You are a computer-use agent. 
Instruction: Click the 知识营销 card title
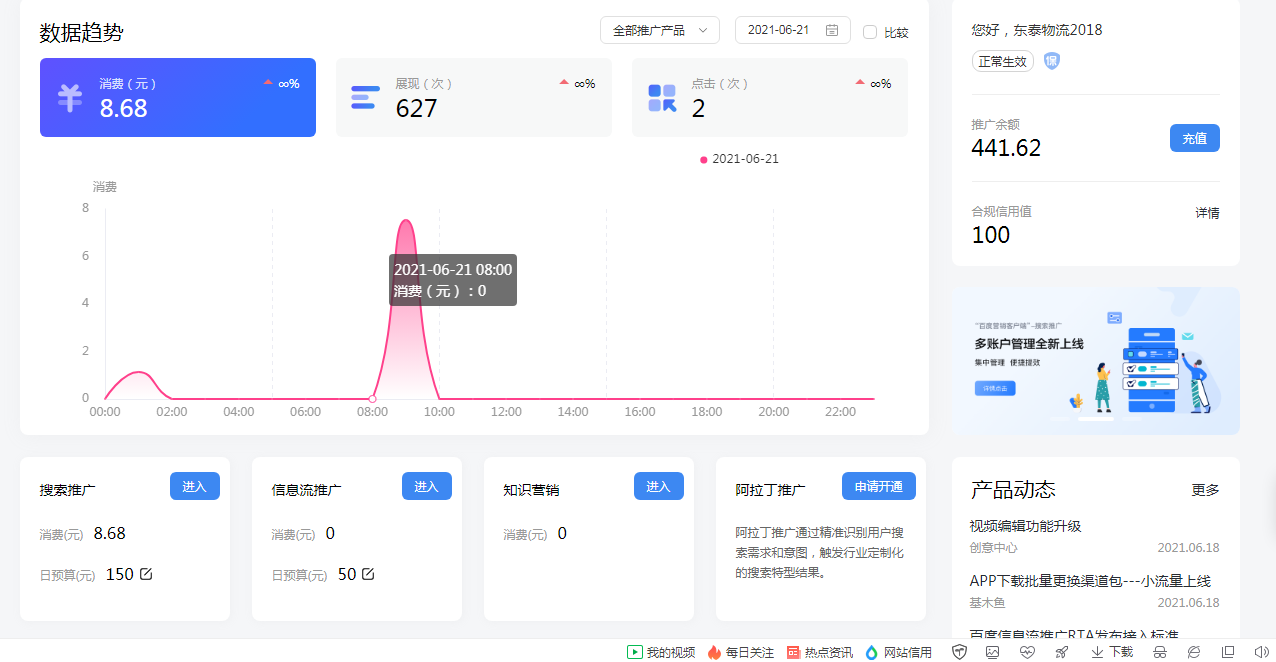(x=532, y=490)
